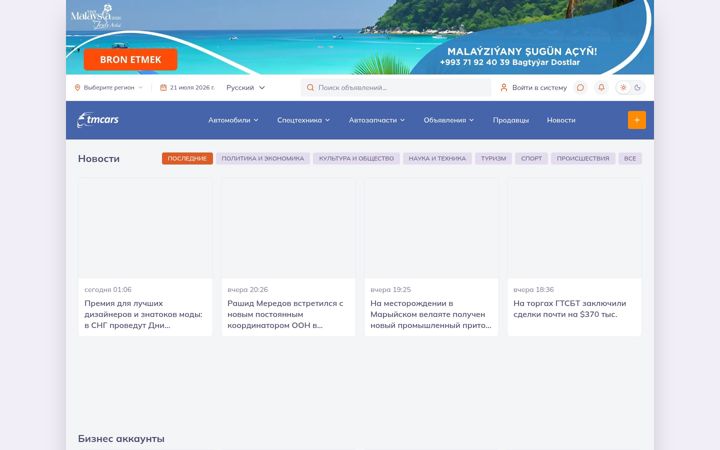Switch to light theme sun icon
This screenshot has width=720, height=450.
[x=623, y=87]
